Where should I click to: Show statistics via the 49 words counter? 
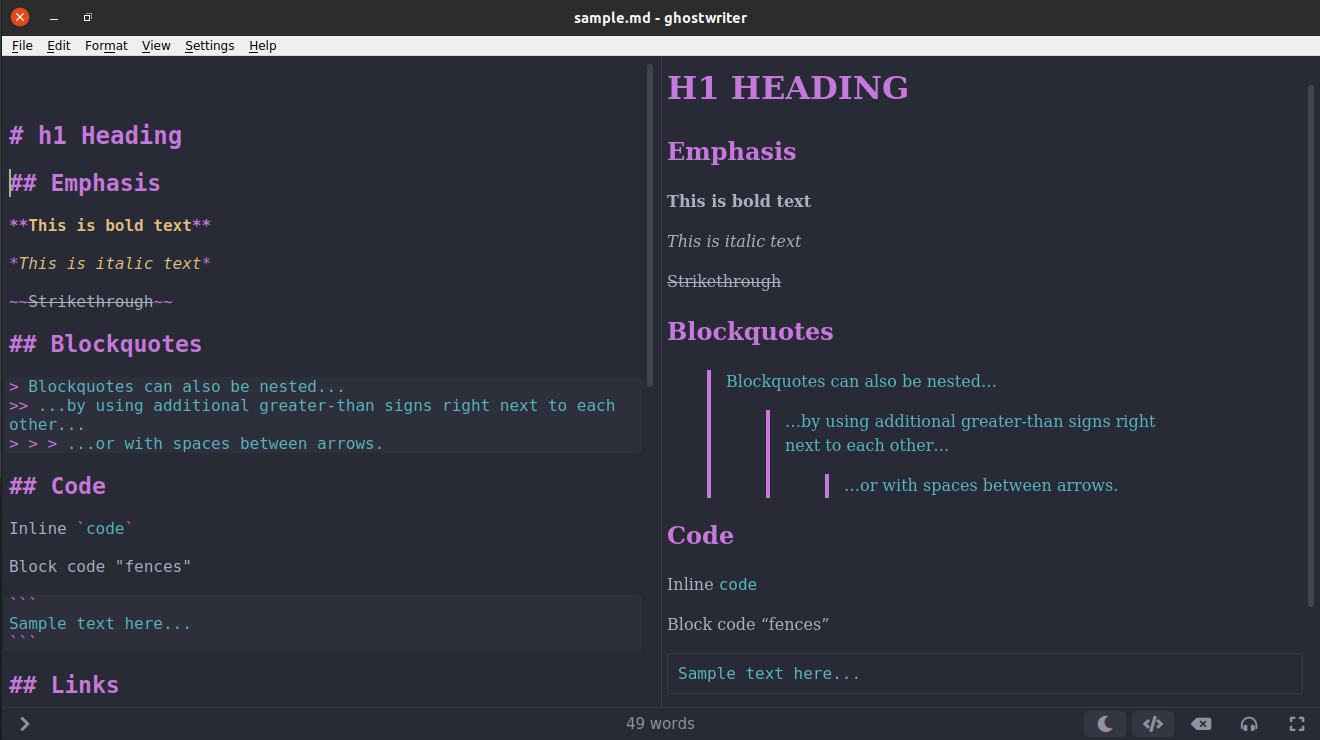tap(660, 724)
